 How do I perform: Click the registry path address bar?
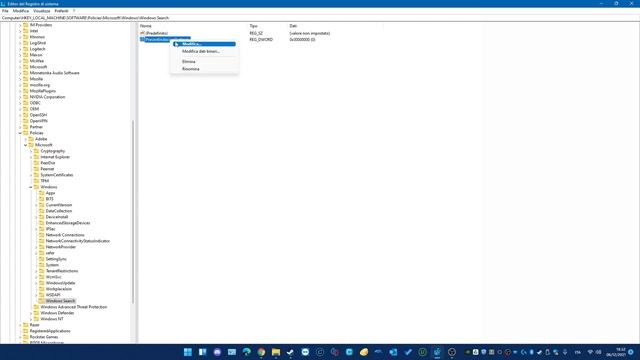(x=320, y=18)
